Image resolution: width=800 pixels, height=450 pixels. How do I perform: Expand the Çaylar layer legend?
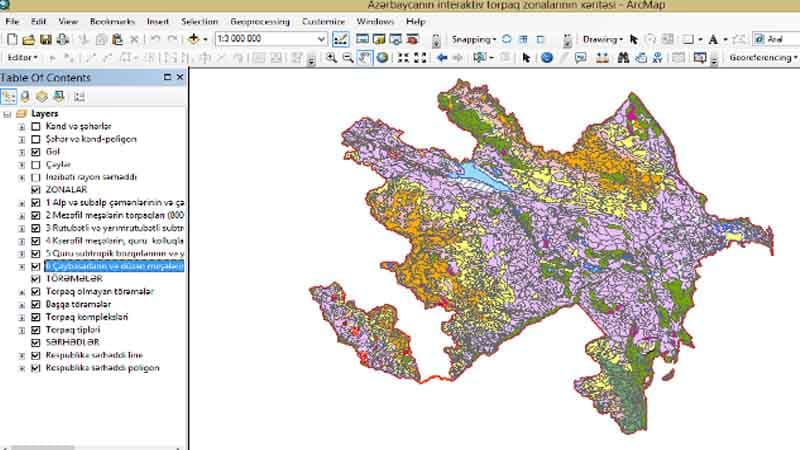(x=22, y=165)
